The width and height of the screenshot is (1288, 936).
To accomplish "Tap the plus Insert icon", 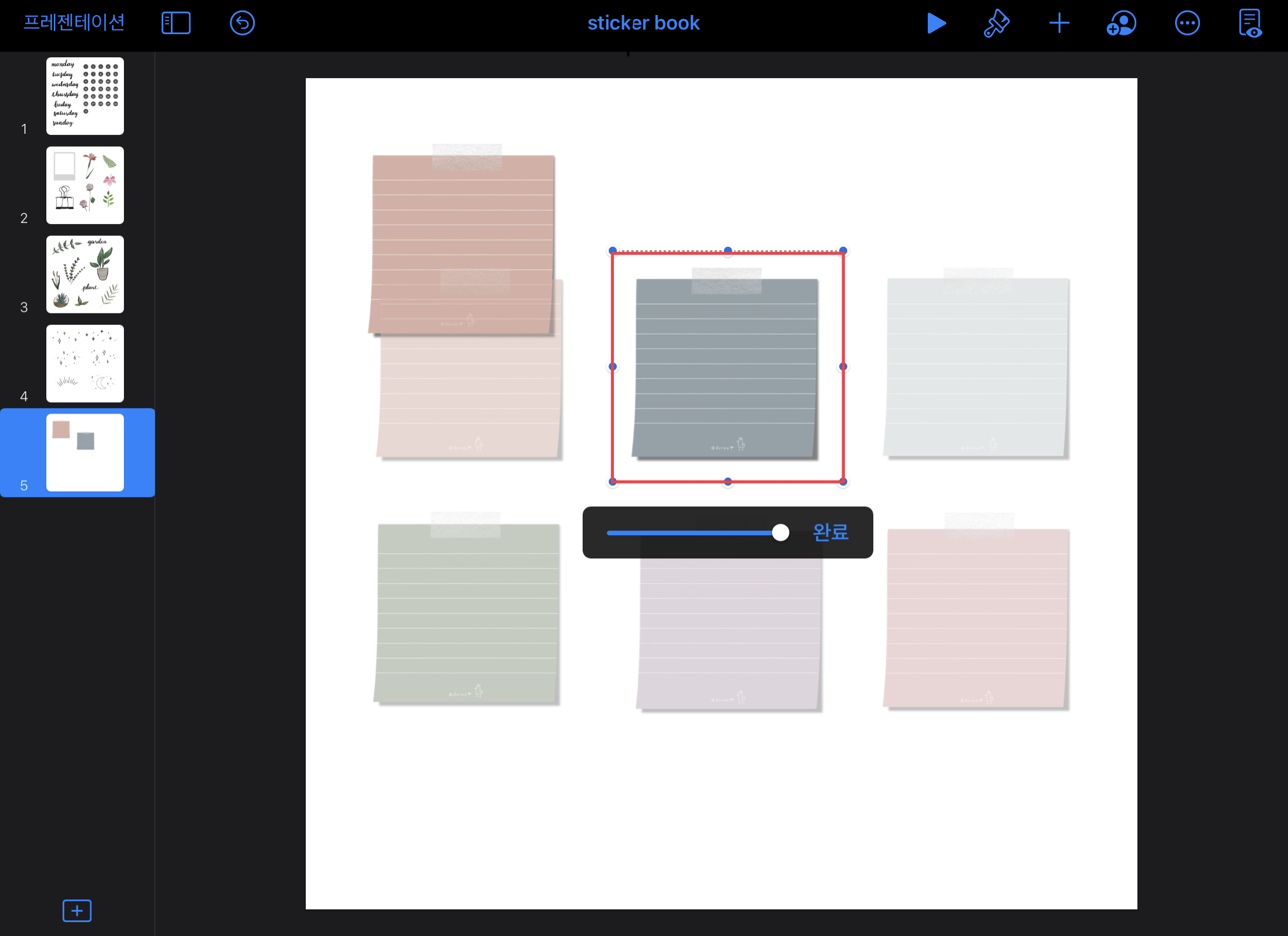I will (1059, 23).
